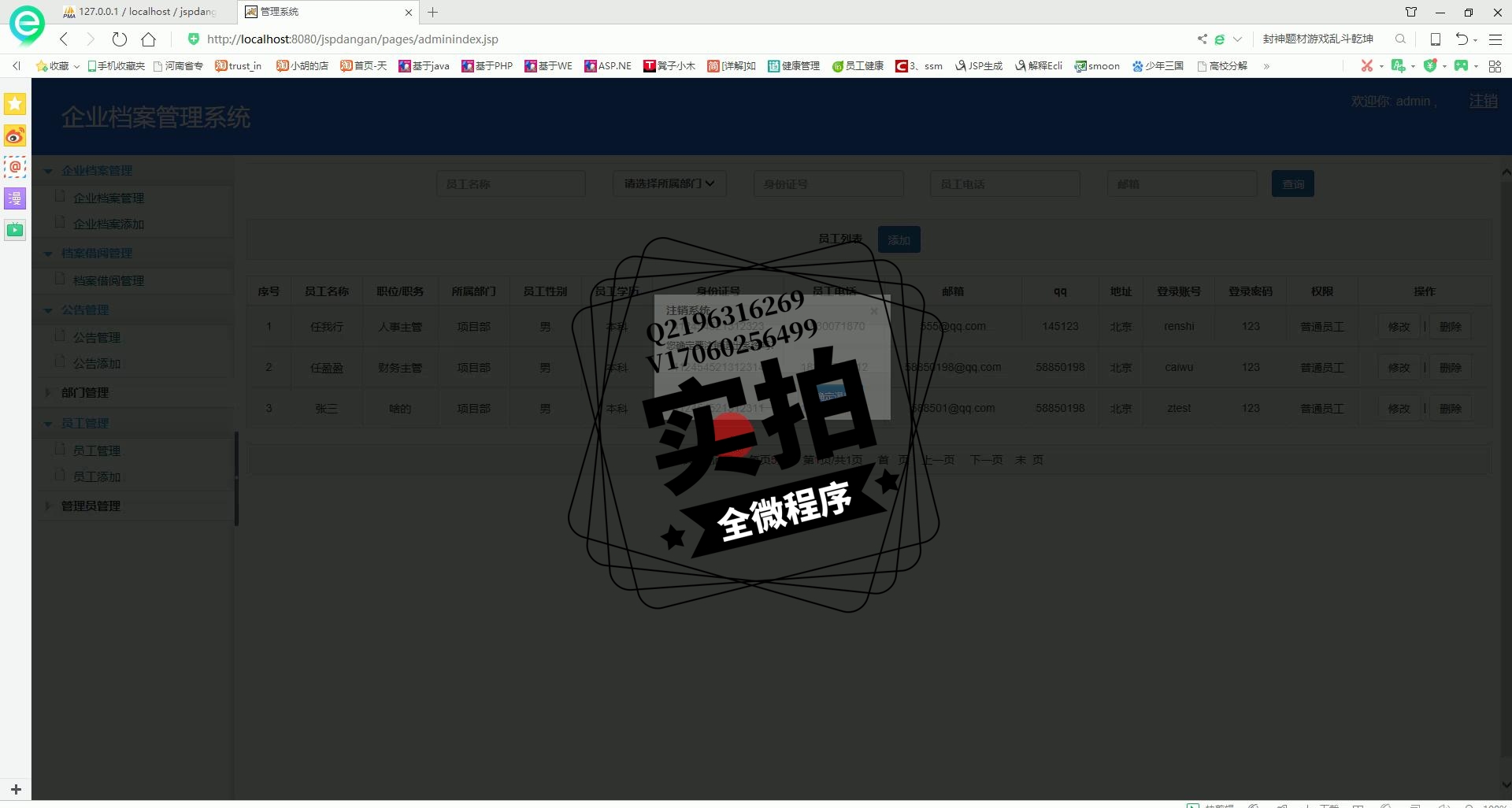Image resolution: width=1512 pixels, height=808 pixels.
Task: Click the 添加 employee button
Action: coord(899,239)
